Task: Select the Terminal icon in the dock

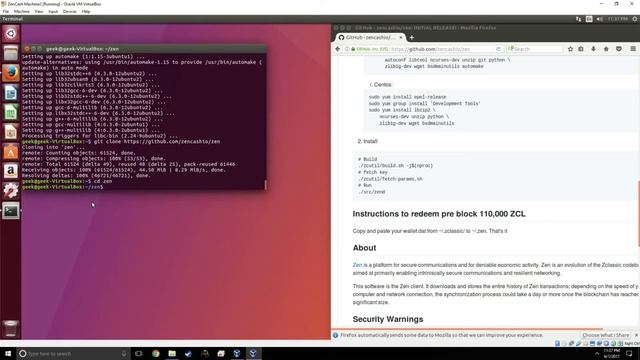Action: 11,211
